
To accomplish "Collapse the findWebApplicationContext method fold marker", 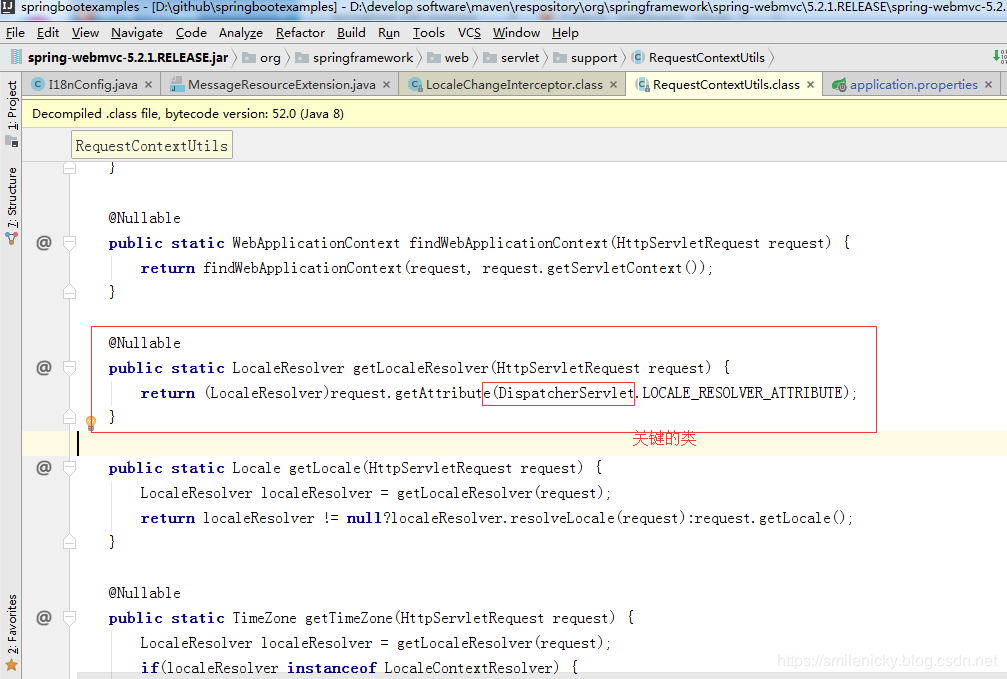I will point(69,243).
